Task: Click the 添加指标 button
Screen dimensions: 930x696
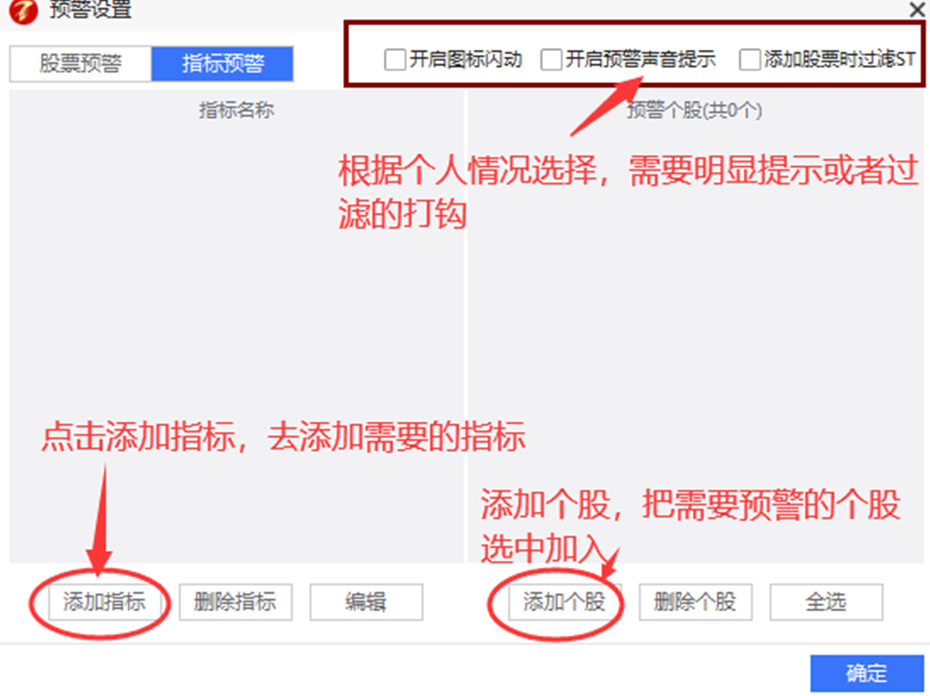Action: coord(104,602)
